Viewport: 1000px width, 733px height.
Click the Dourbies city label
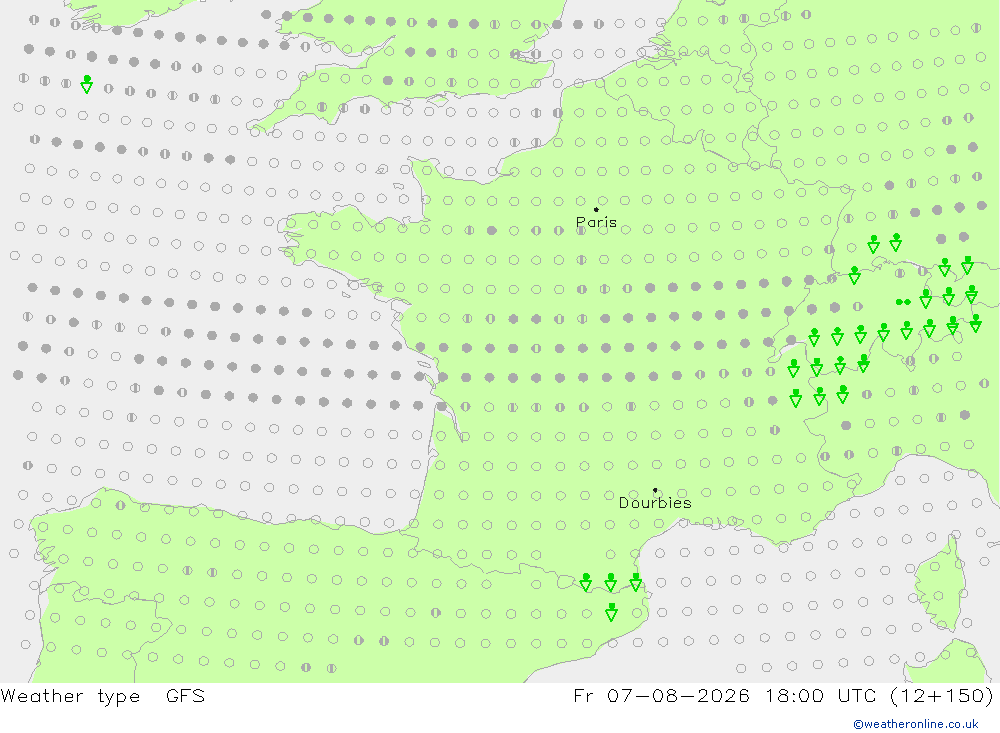[x=655, y=503]
